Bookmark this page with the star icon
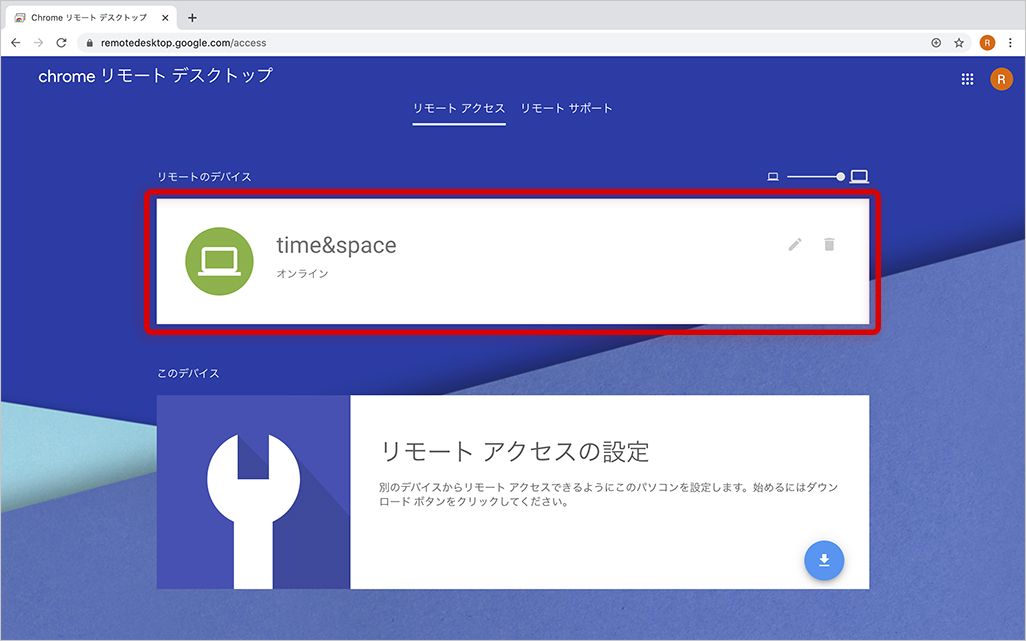Viewport: 1026px width, 641px height. coord(959,43)
